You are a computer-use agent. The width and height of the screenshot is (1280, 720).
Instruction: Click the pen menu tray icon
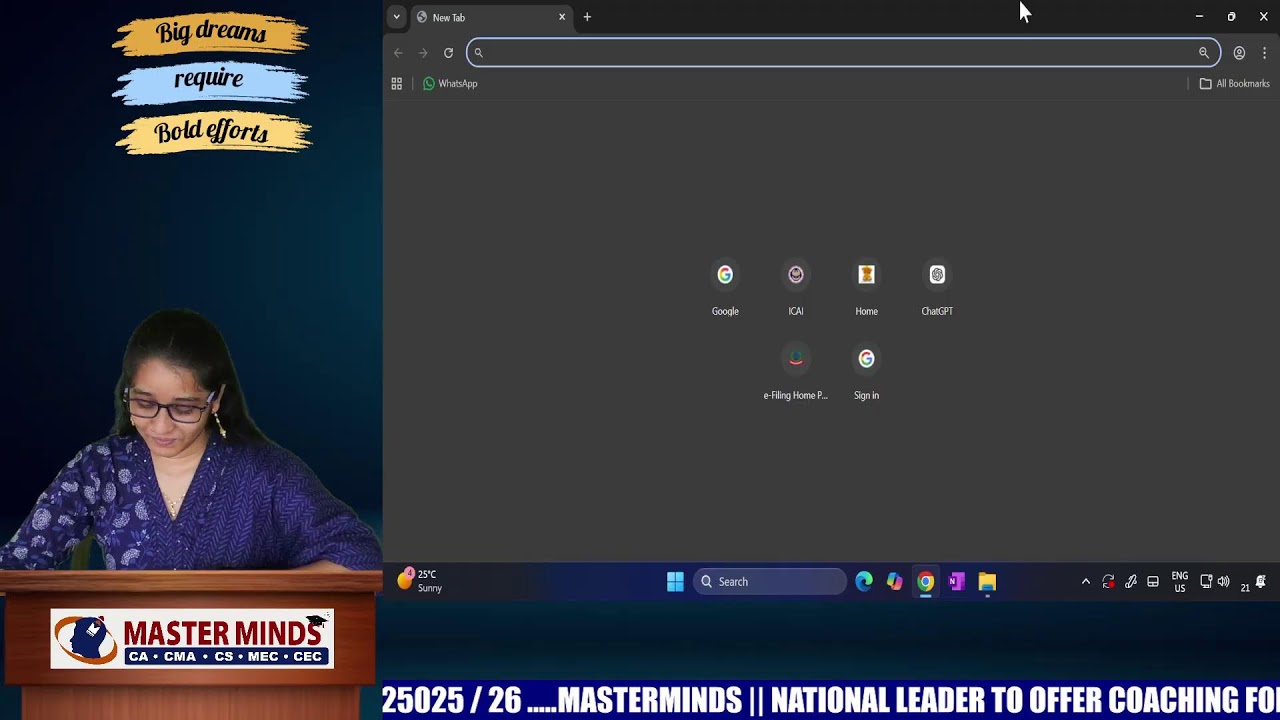tap(1131, 582)
